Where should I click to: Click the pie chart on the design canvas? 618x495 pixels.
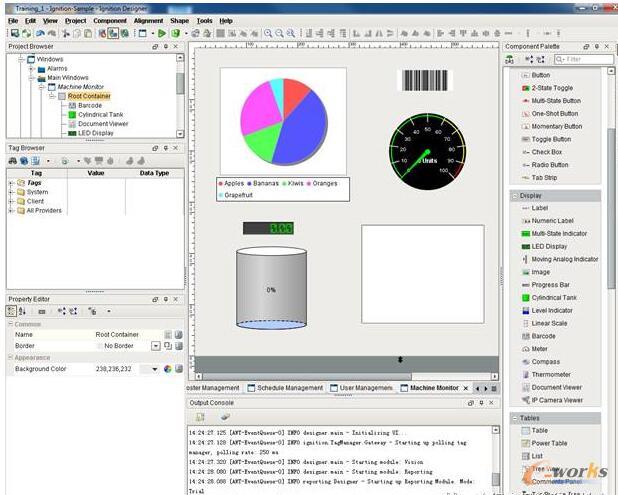(283, 121)
